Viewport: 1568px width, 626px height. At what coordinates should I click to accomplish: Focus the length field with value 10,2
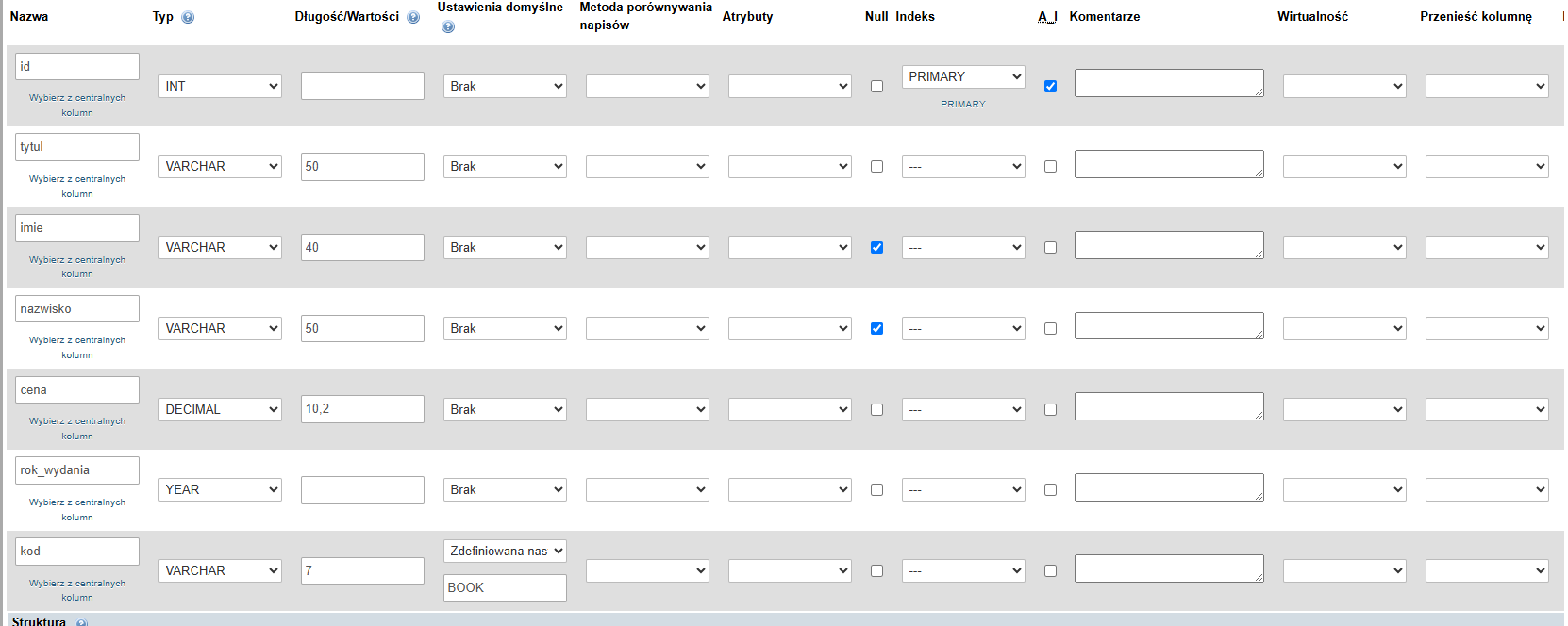pos(362,409)
